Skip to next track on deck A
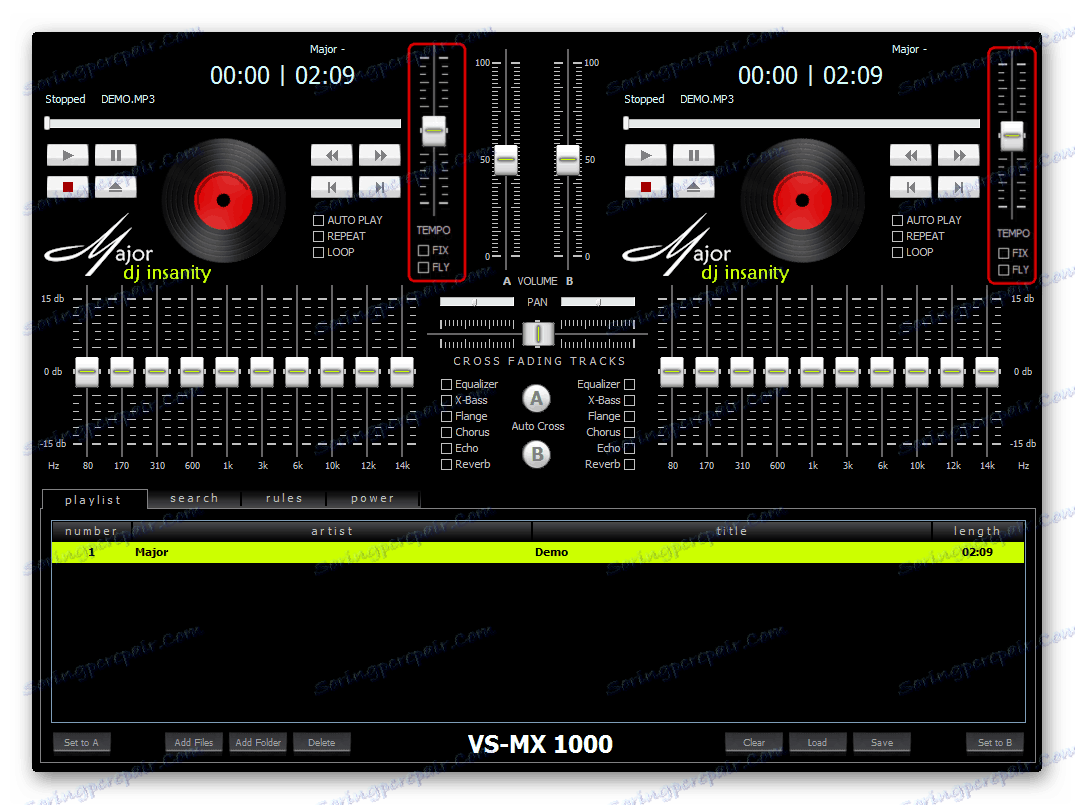The image size is (1075, 805). [380, 187]
